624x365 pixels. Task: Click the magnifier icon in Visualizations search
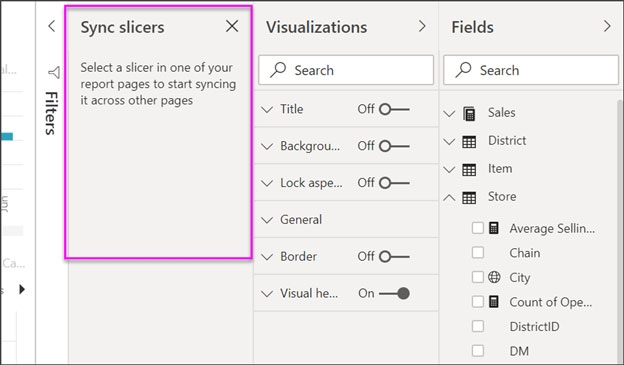[x=278, y=70]
